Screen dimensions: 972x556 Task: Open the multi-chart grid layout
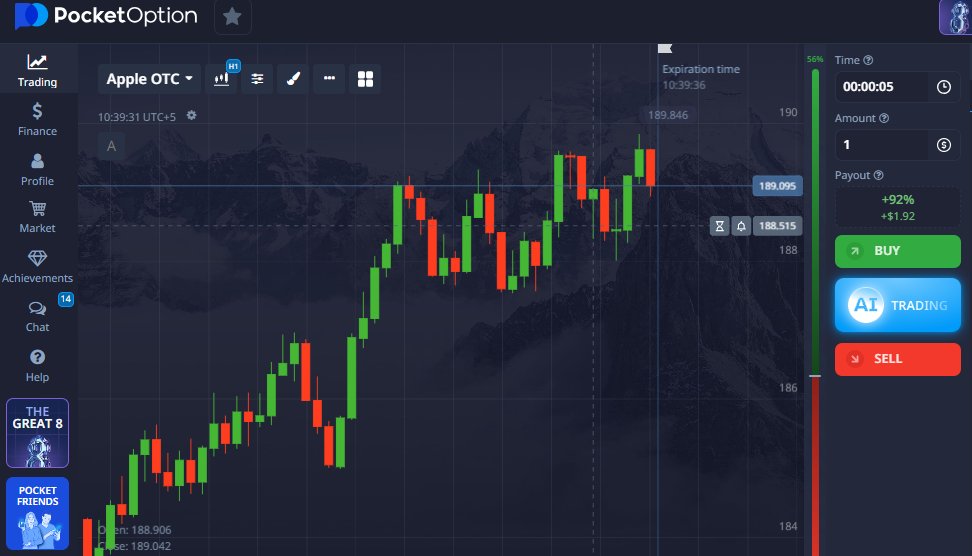point(365,79)
